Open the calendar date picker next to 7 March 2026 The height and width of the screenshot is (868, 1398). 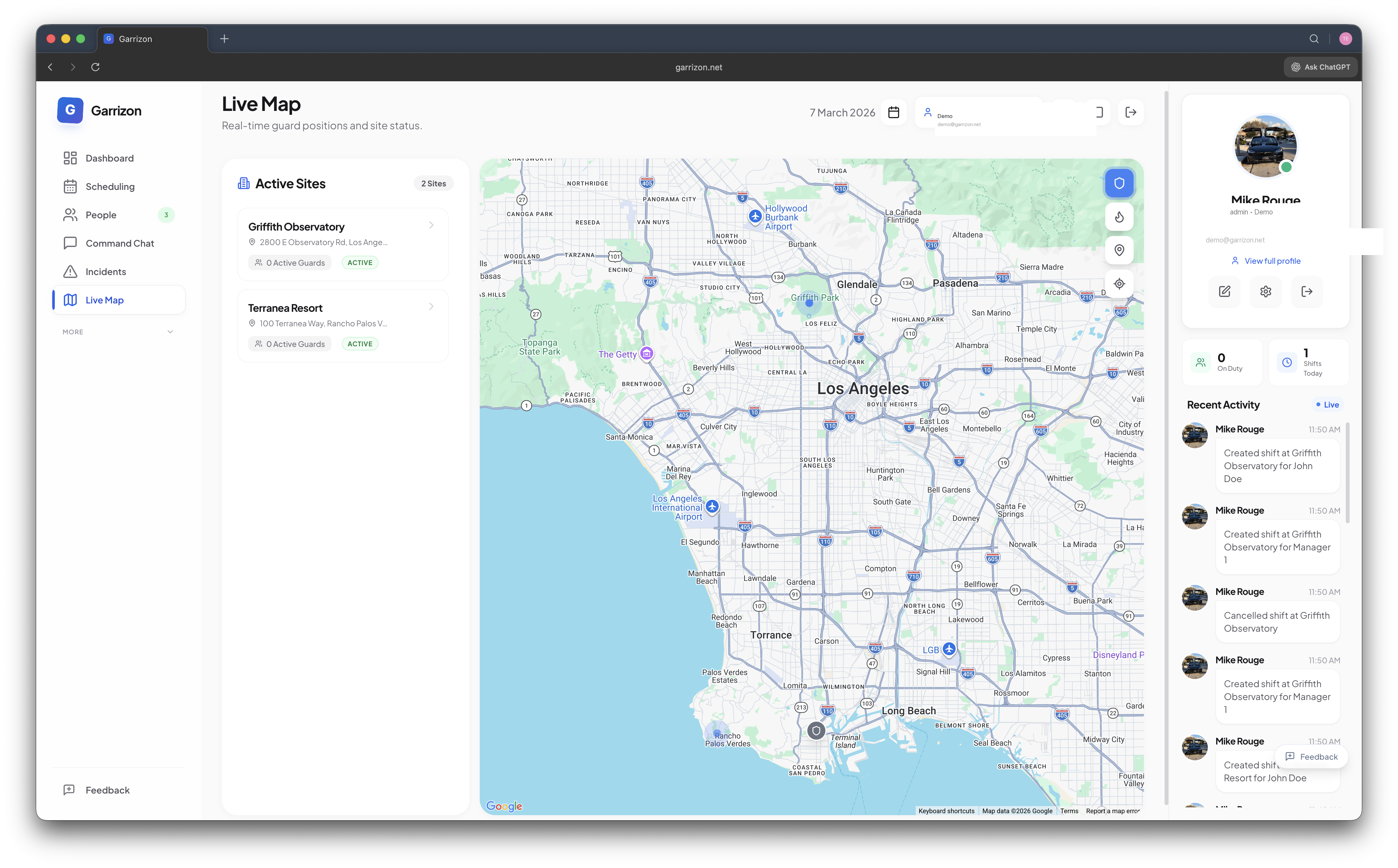pyautogui.click(x=893, y=112)
